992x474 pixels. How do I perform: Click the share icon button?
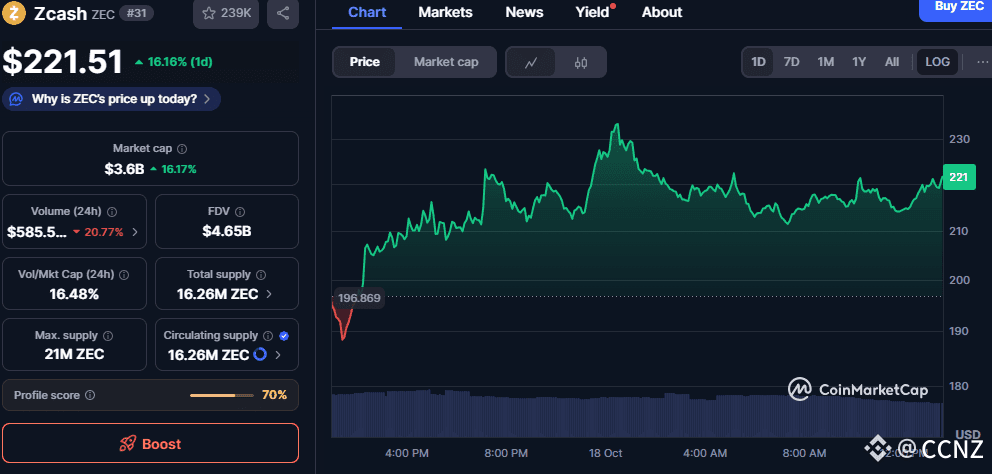click(283, 14)
